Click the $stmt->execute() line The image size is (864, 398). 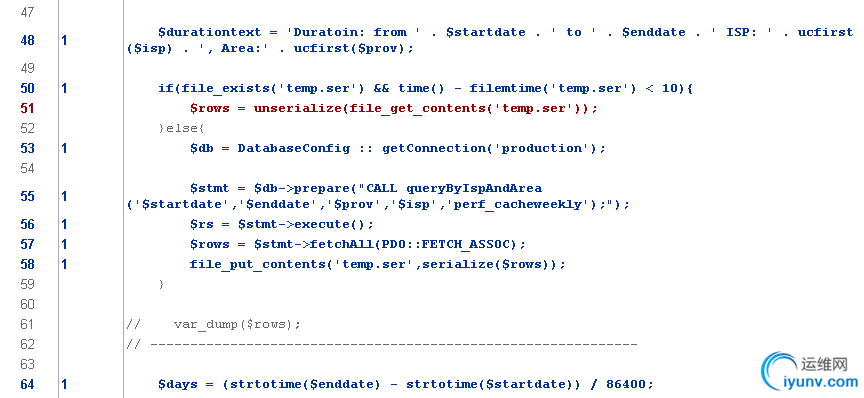click(x=282, y=224)
